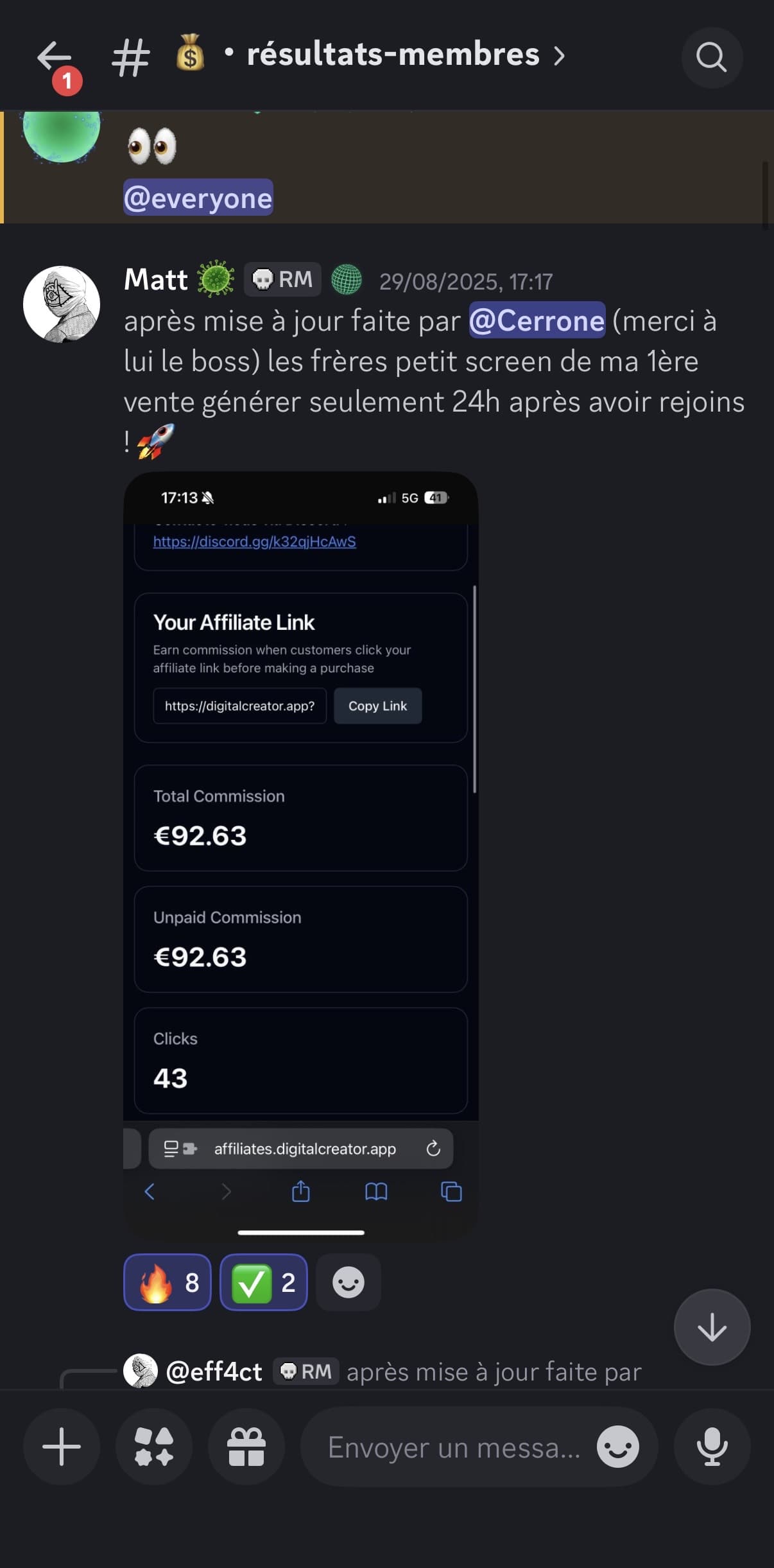Tap the RM server tag badge

click(282, 280)
